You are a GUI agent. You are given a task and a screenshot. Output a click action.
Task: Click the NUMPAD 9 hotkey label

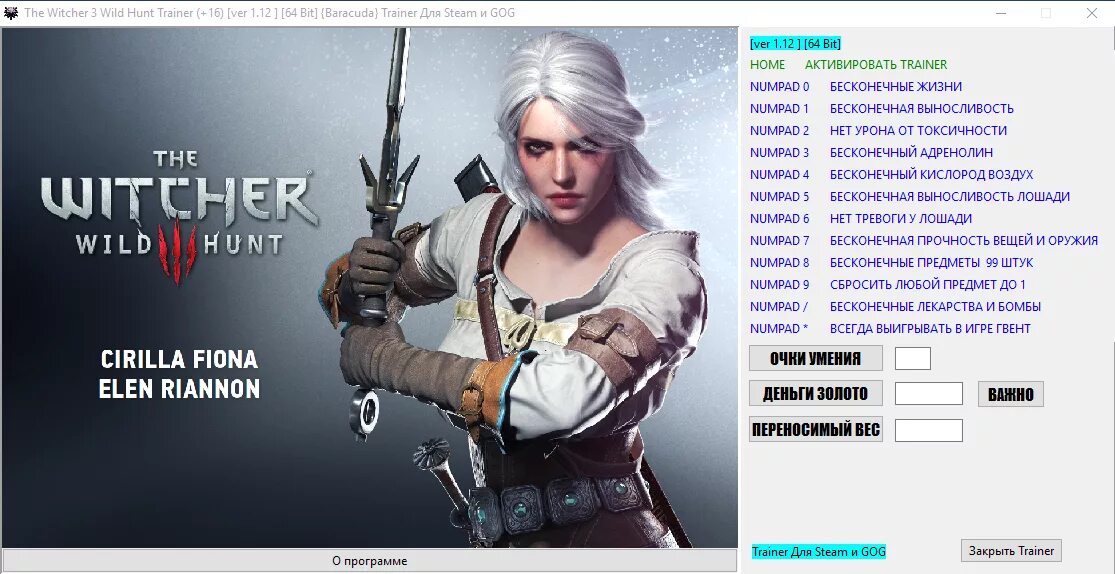[779, 285]
